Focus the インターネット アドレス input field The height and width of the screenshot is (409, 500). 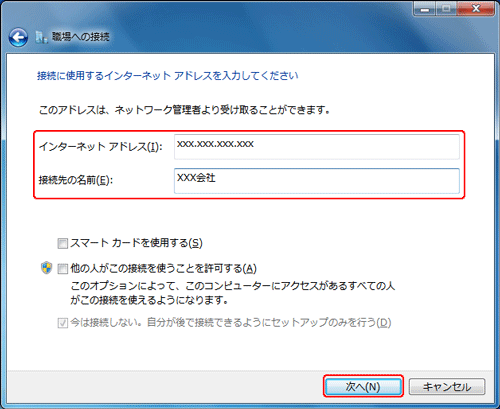point(317,147)
